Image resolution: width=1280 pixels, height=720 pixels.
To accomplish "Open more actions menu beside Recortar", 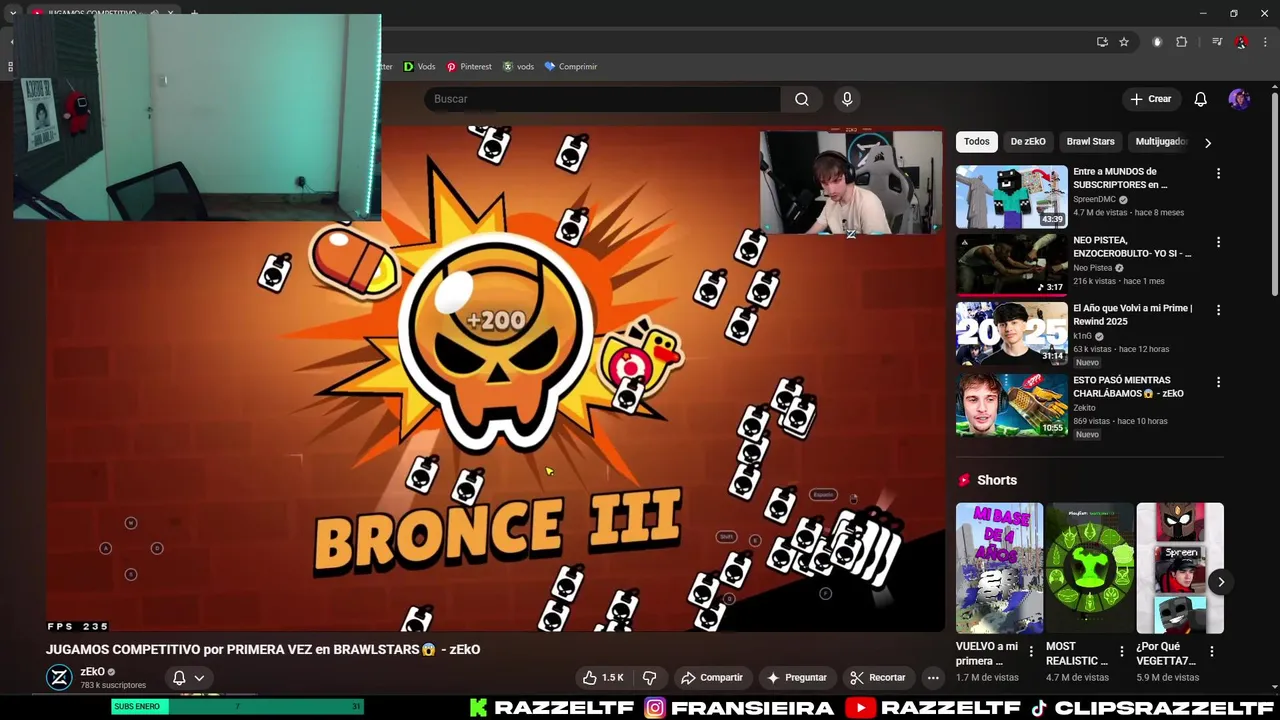I will pos(933,678).
